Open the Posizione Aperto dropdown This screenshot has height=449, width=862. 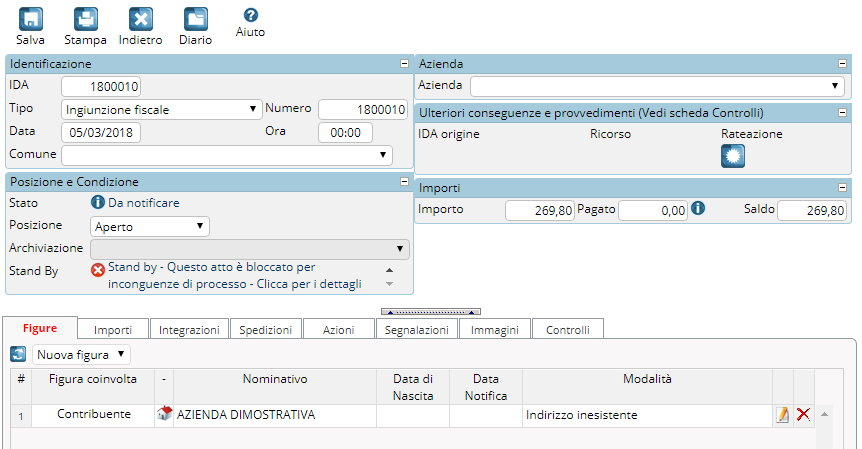click(150, 226)
